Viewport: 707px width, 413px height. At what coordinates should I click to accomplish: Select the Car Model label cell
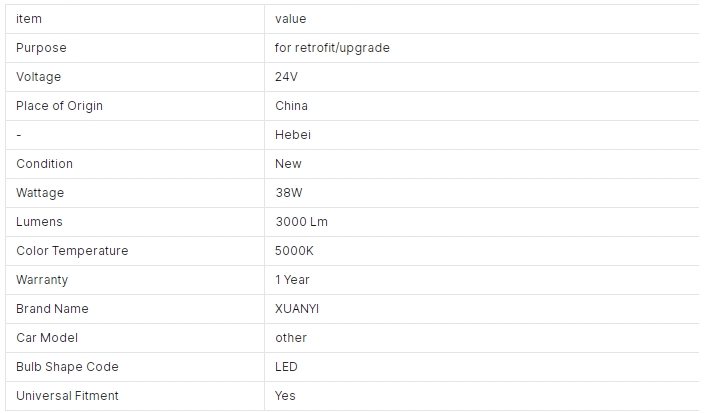click(x=135, y=338)
